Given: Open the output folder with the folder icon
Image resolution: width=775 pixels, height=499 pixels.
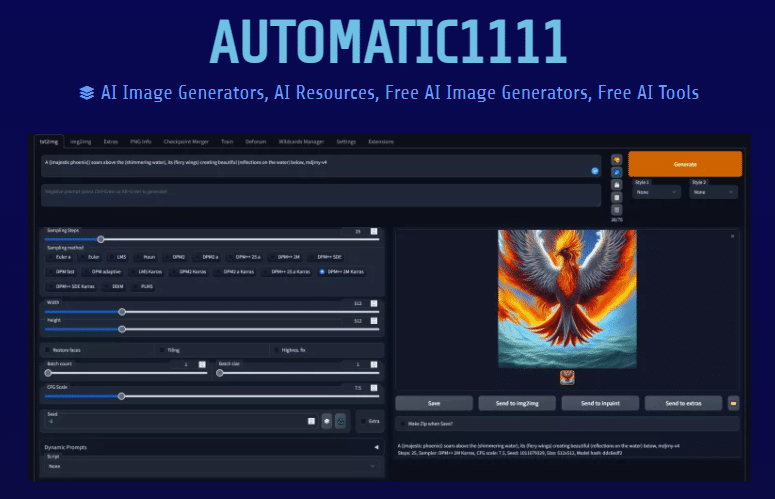Looking at the screenshot, I should point(733,403).
